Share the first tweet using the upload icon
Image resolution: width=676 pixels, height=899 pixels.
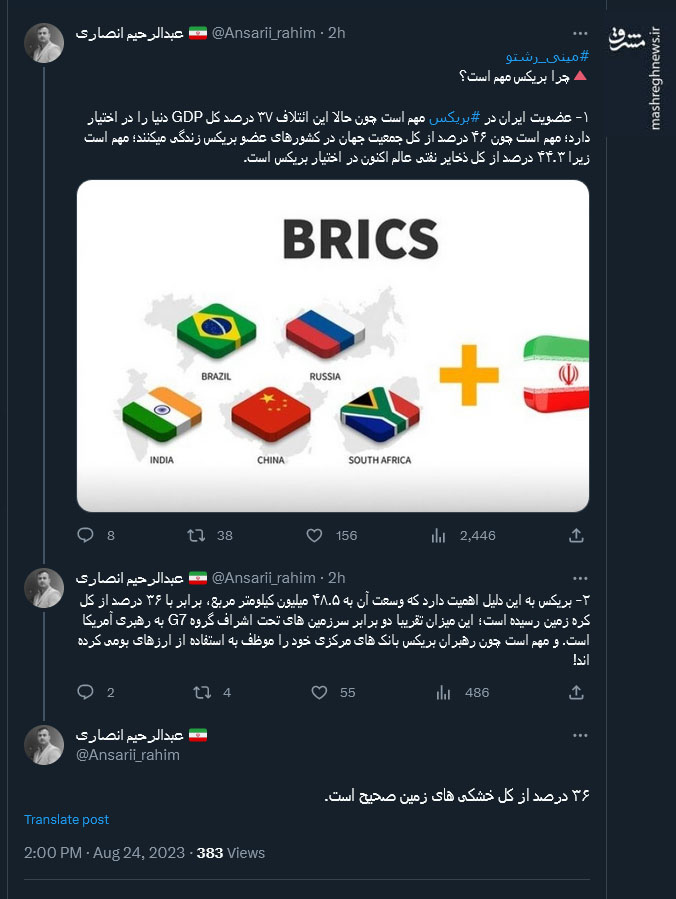click(576, 536)
